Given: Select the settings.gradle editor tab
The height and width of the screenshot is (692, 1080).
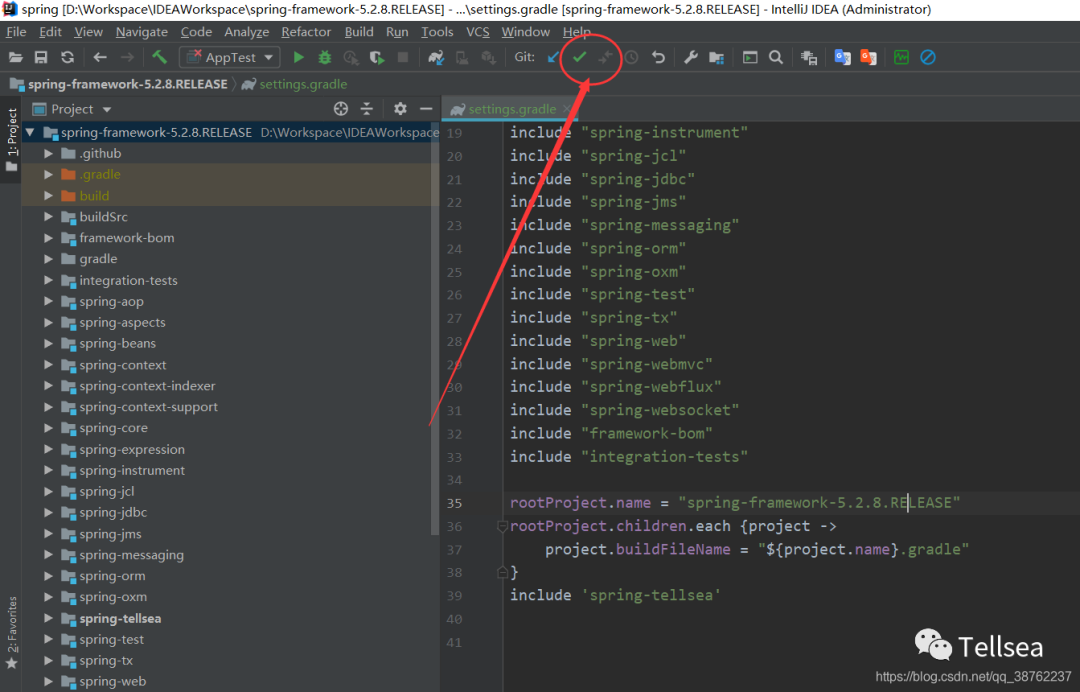Looking at the screenshot, I should (x=511, y=109).
